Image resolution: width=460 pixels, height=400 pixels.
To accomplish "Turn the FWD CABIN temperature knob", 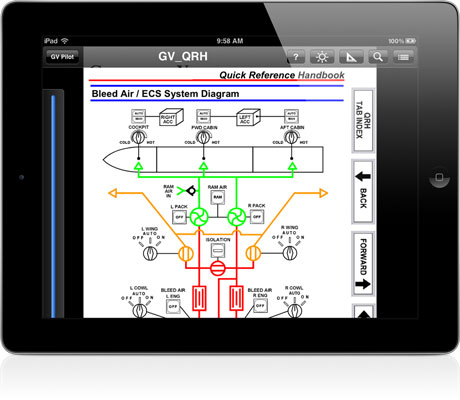I will click(x=203, y=137).
